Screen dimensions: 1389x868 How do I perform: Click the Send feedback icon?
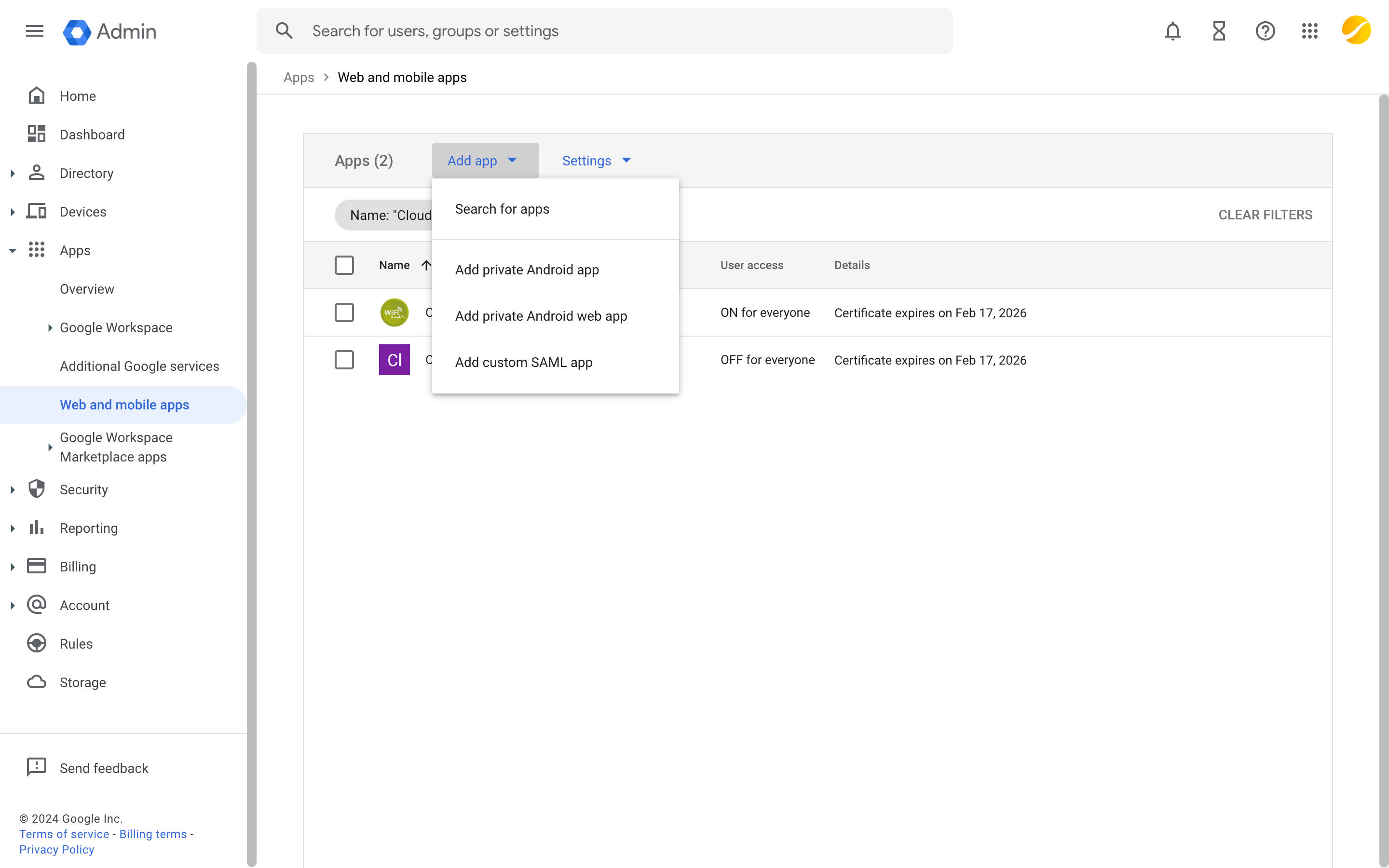[x=37, y=767]
